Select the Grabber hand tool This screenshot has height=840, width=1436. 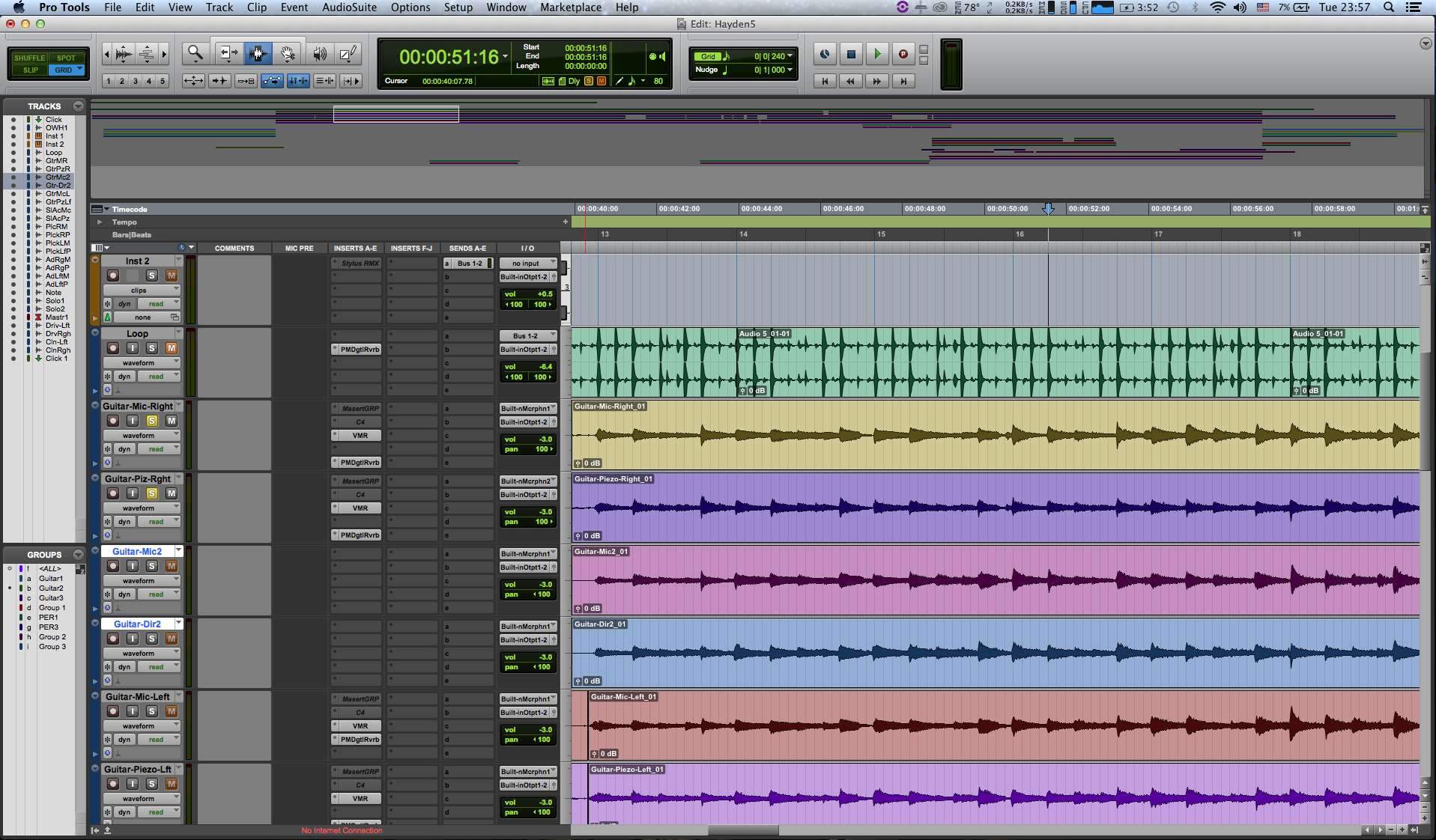click(288, 53)
